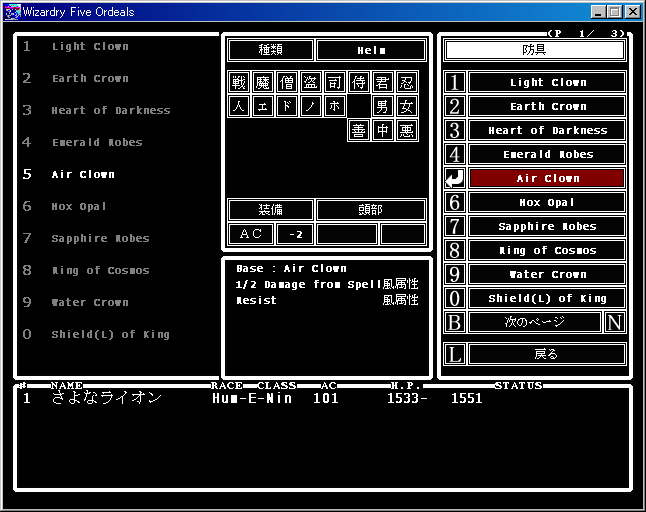Click the 僧 priest class icon
Image resolution: width=646 pixels, height=512 pixels.
[287, 82]
